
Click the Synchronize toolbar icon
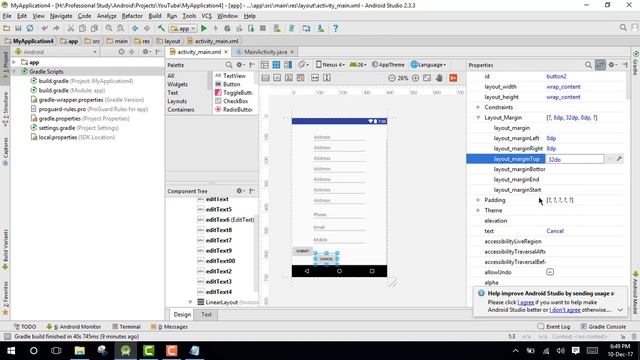pyautogui.click(x=30, y=28)
